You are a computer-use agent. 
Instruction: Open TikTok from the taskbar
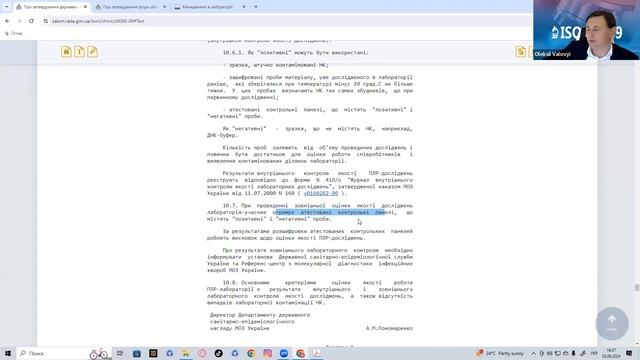coord(218,353)
